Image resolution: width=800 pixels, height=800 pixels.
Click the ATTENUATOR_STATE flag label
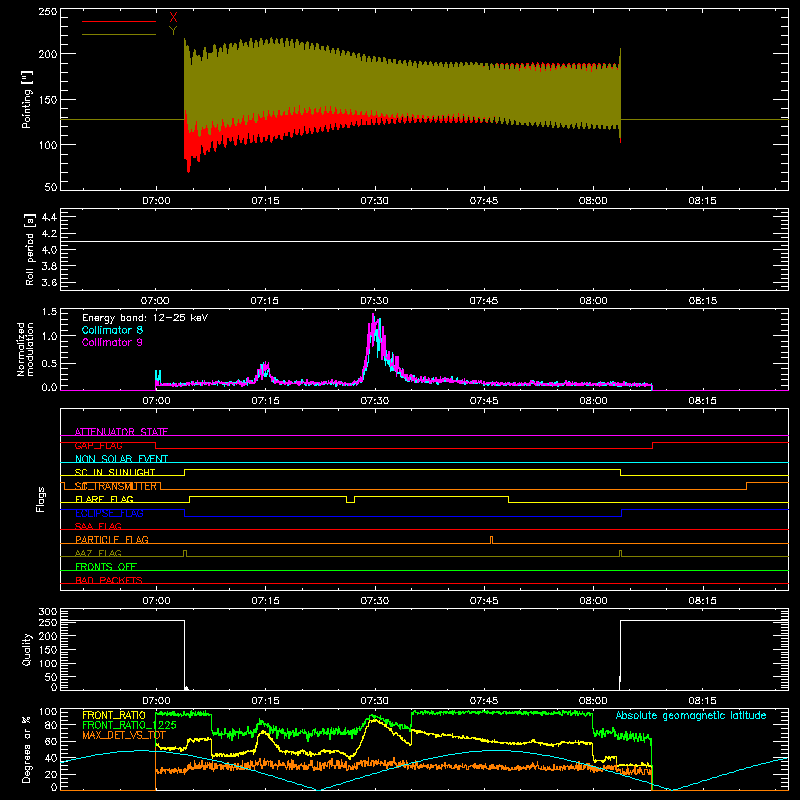coord(121,432)
